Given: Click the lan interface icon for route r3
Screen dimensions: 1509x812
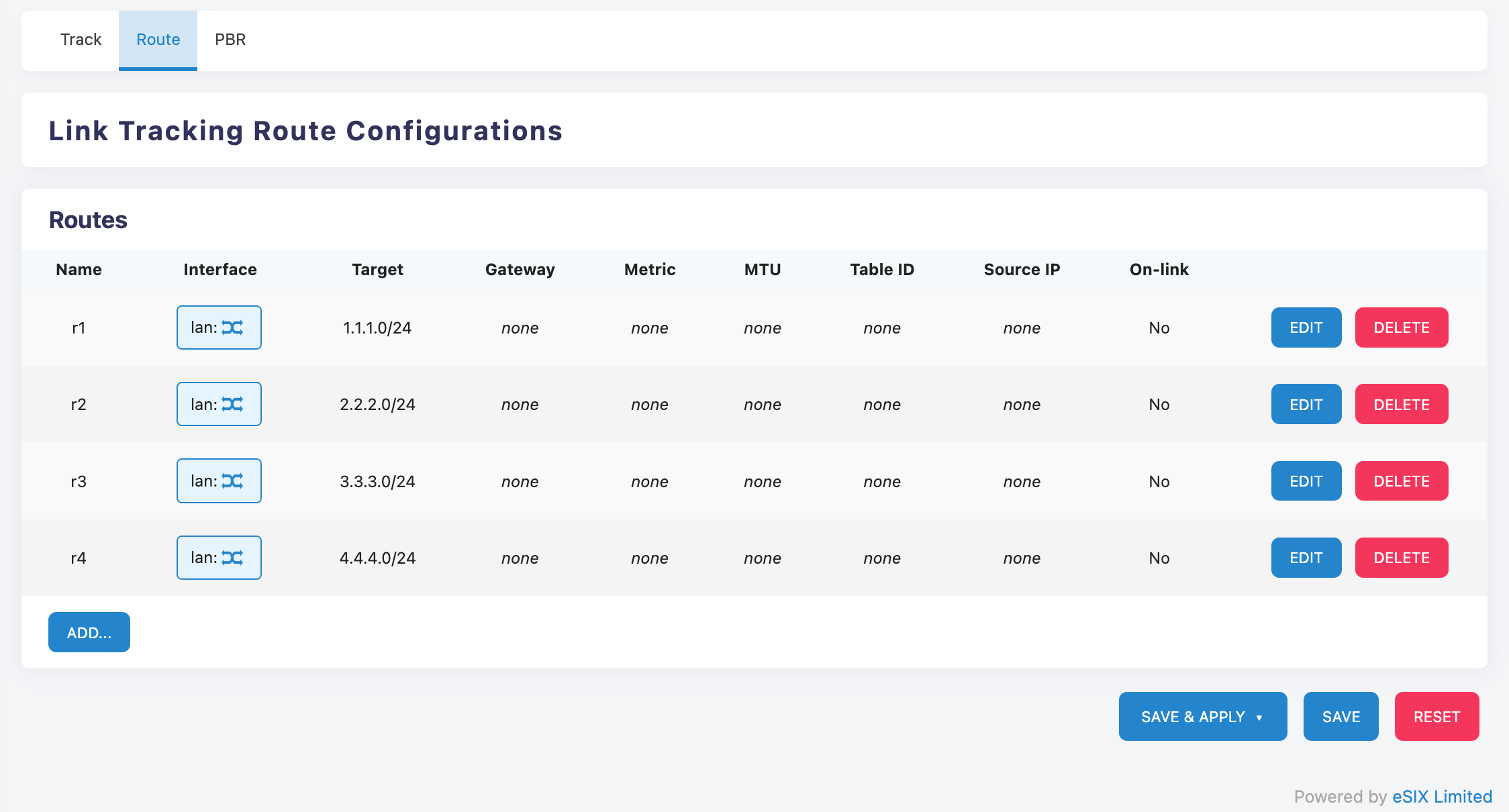Looking at the screenshot, I should [x=232, y=481].
